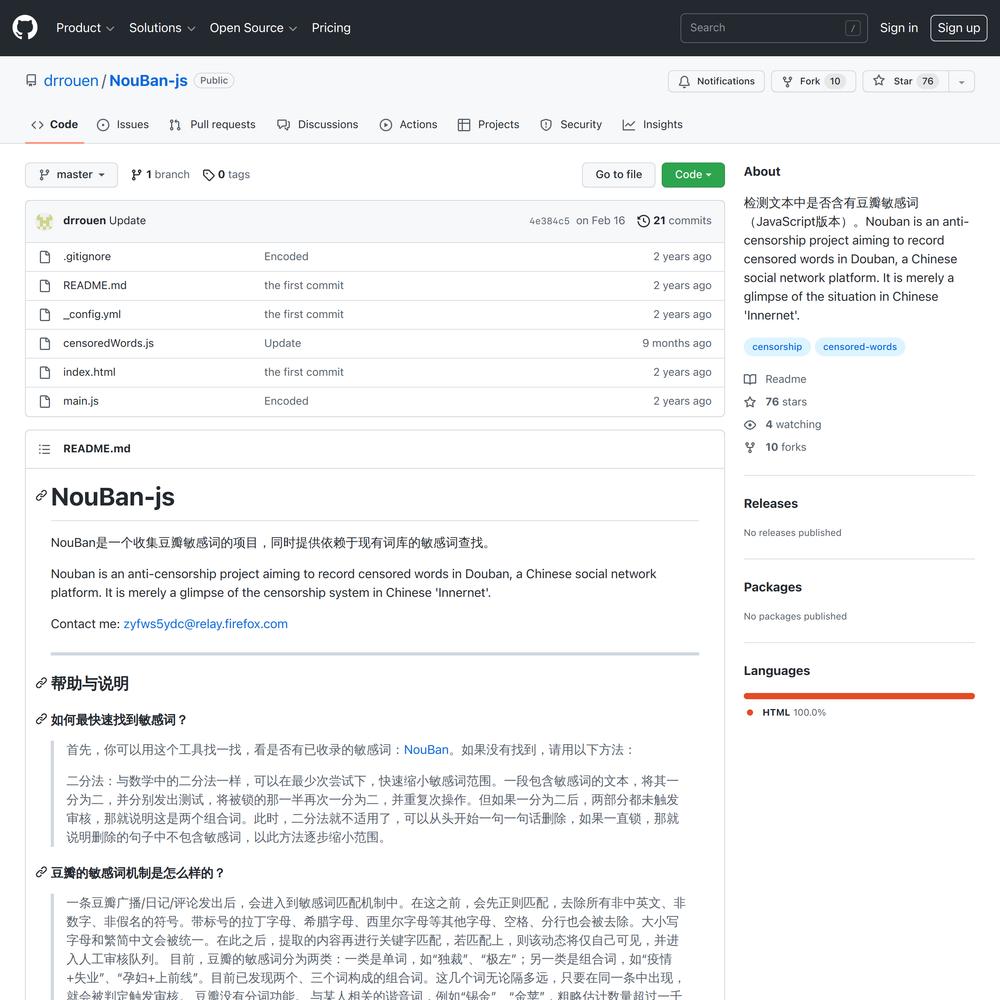Switch to the Security tab
This screenshot has width=1000, height=1000.
click(571, 125)
